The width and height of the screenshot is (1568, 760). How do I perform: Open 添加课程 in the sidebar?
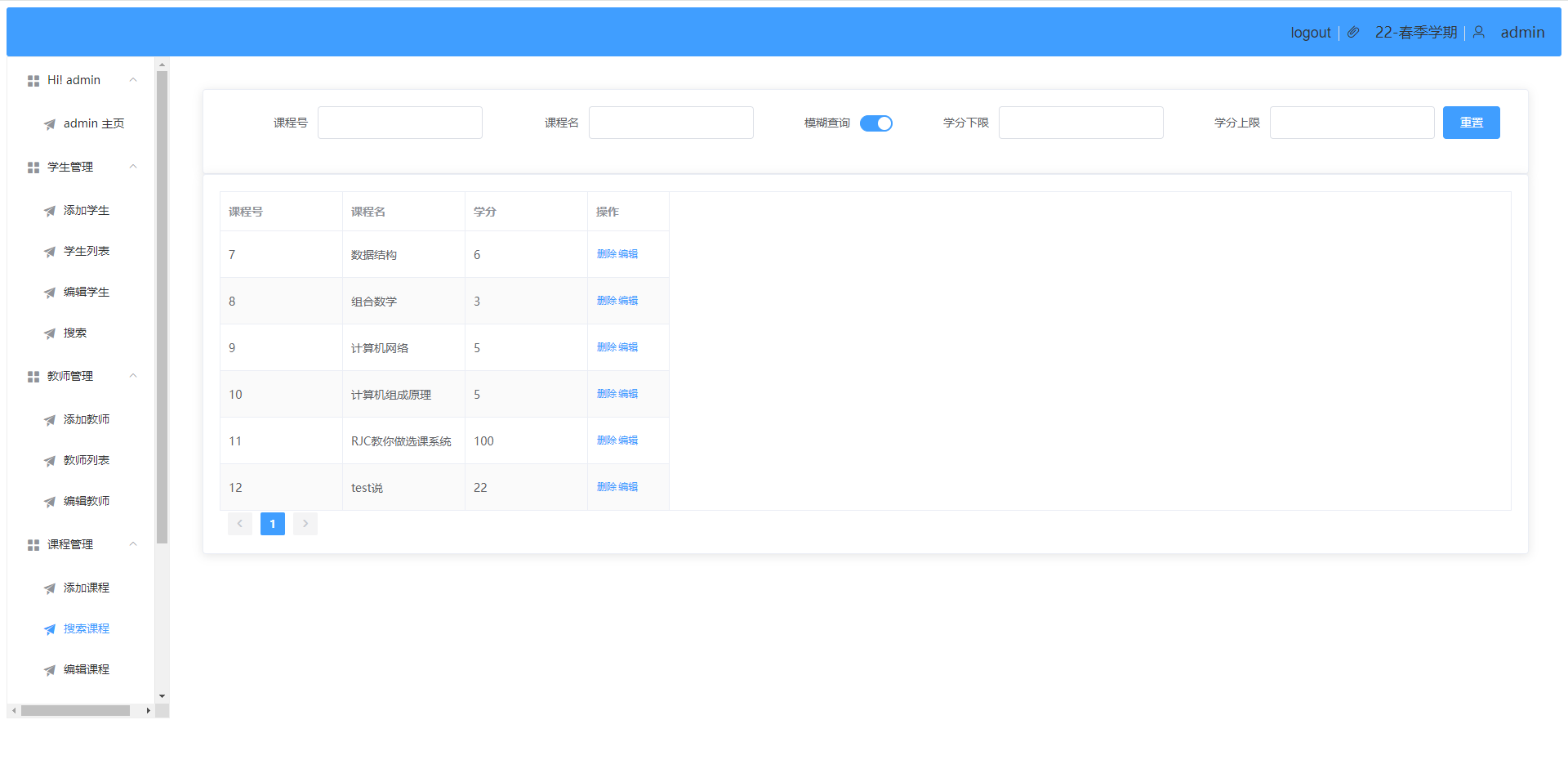tap(86, 588)
